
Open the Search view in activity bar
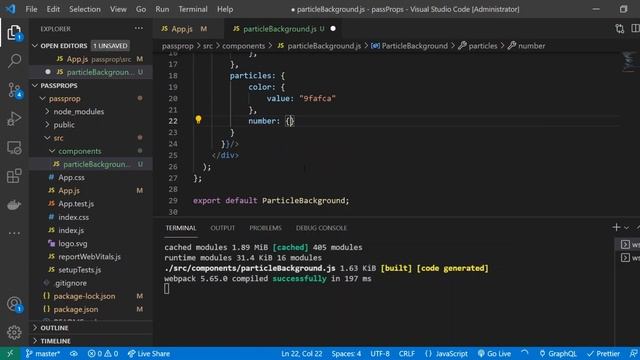[14, 61]
